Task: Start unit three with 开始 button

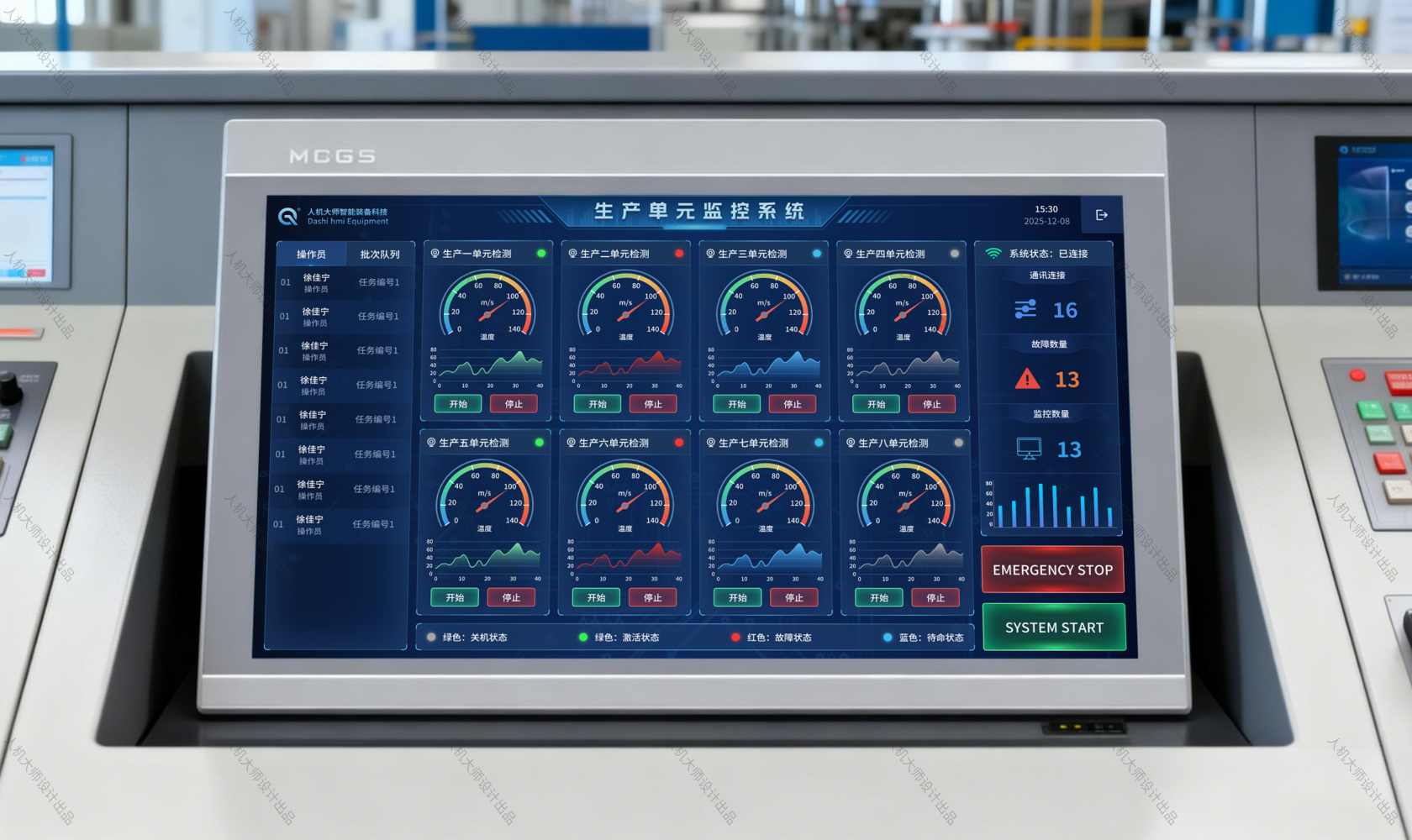Action: 737,404
